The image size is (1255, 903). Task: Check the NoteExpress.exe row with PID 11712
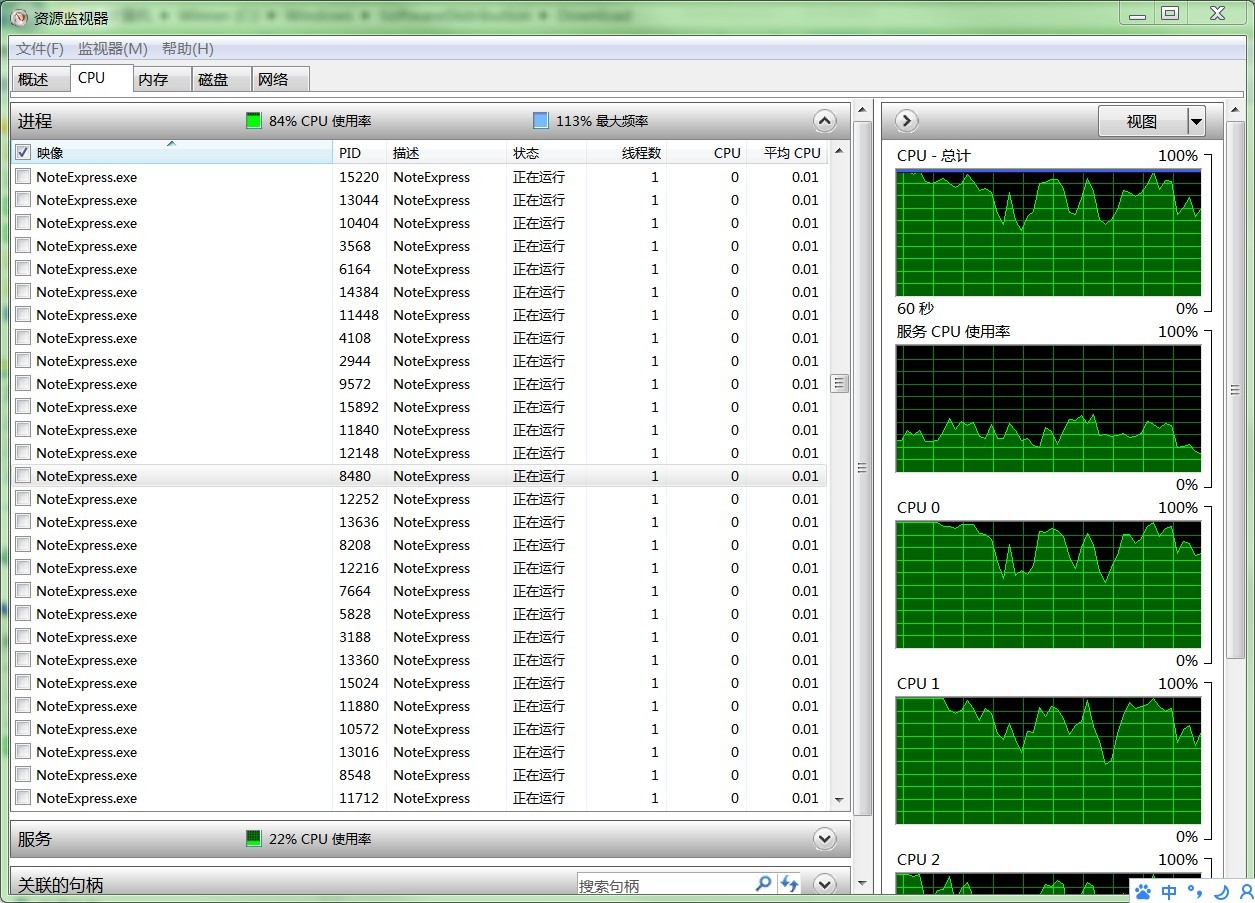[x=23, y=797]
